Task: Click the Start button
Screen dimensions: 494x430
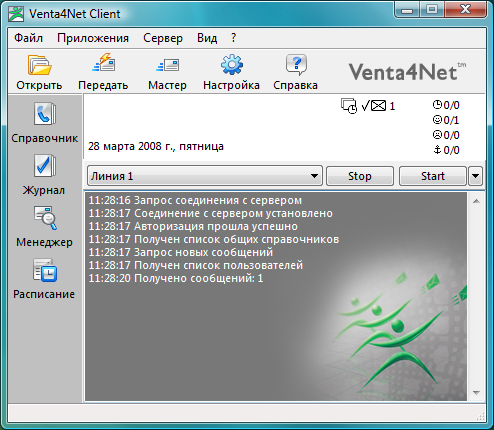Action: tap(433, 176)
